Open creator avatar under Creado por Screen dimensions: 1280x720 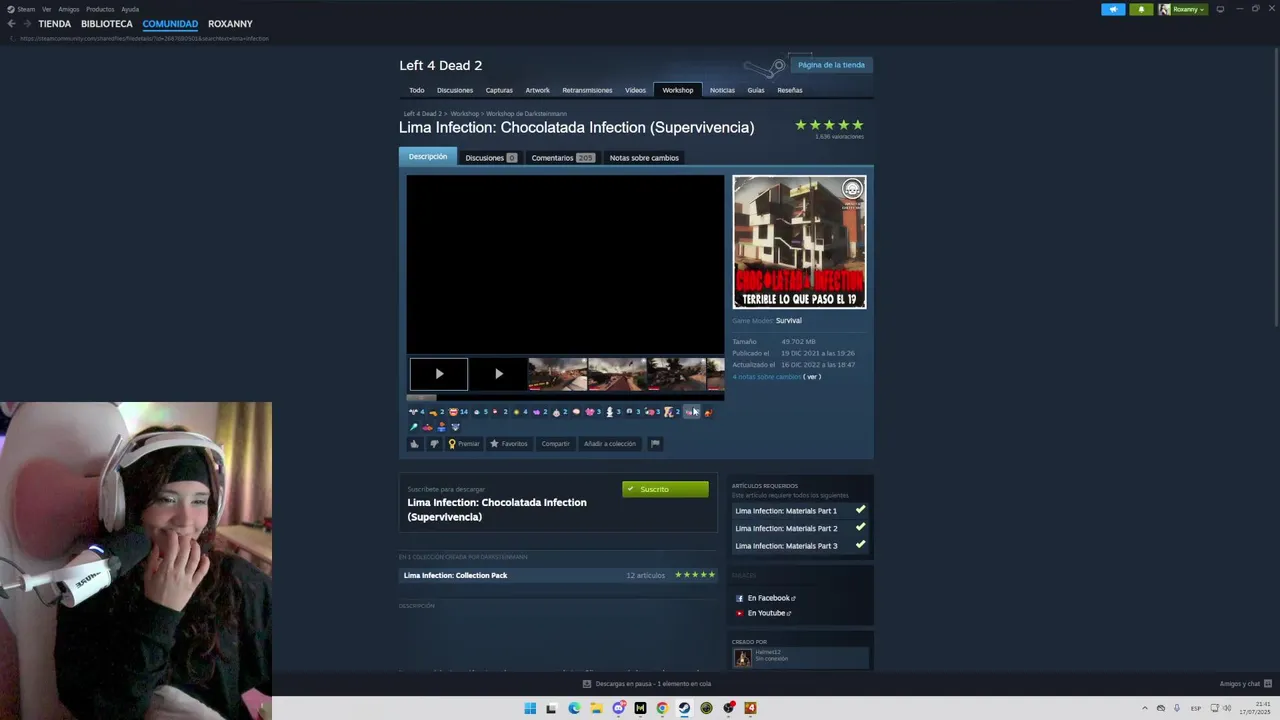[742, 657]
